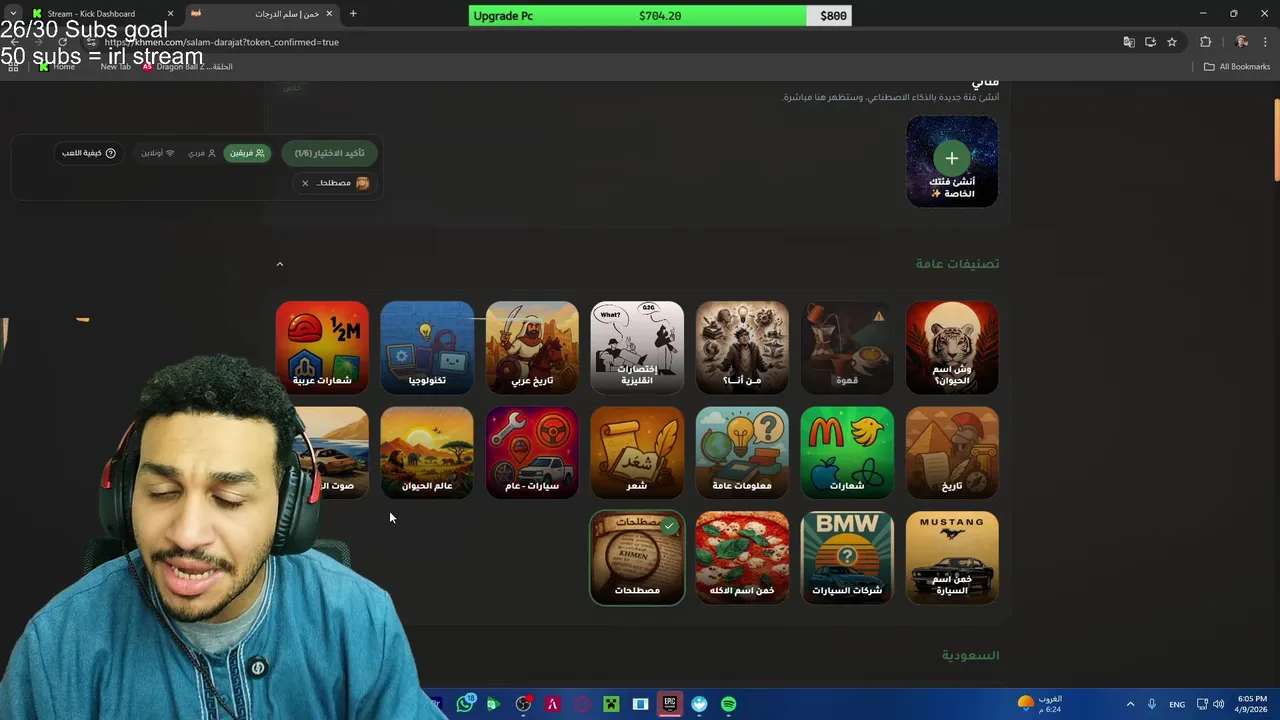This screenshot has width=1280, height=720.
Task: Pick the مـن أنـا؟ category tile
Action: [742, 348]
